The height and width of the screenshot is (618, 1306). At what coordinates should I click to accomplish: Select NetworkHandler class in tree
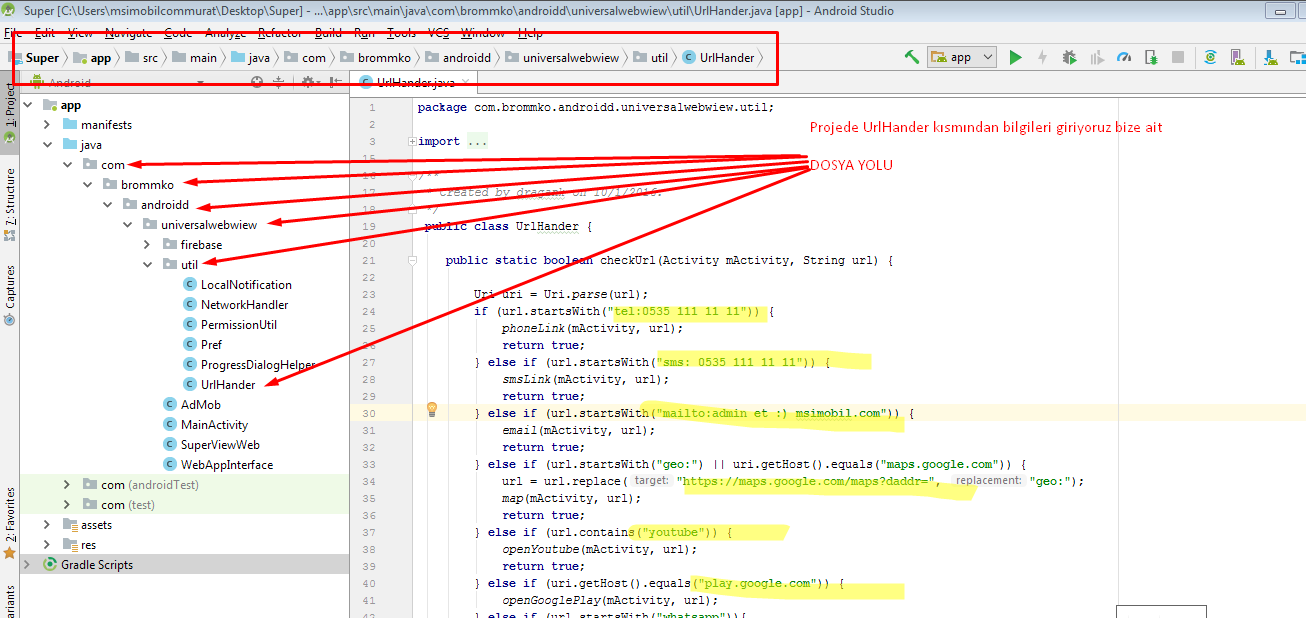(235, 305)
